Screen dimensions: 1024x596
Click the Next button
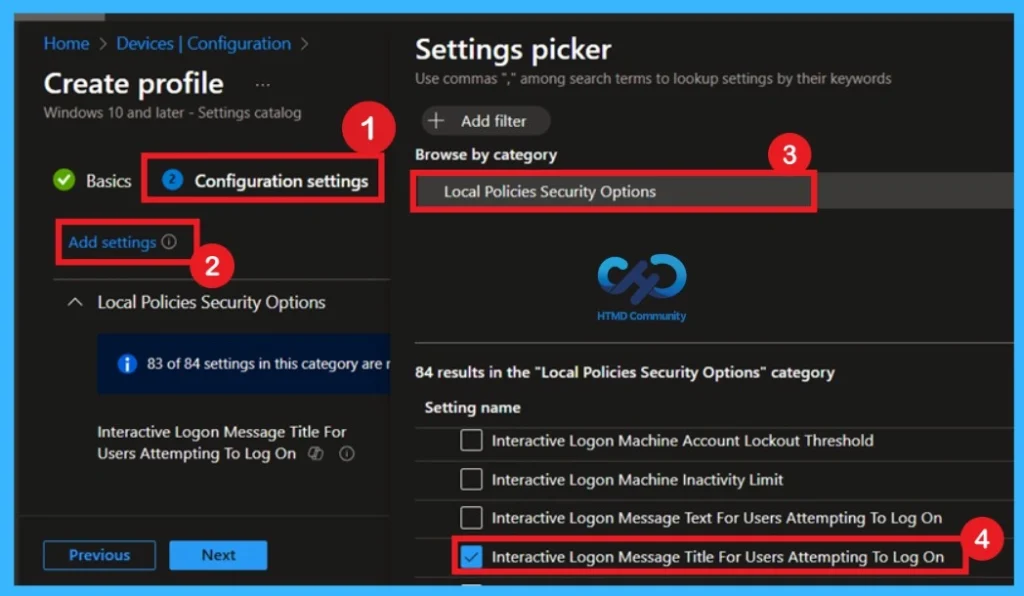[x=218, y=555]
